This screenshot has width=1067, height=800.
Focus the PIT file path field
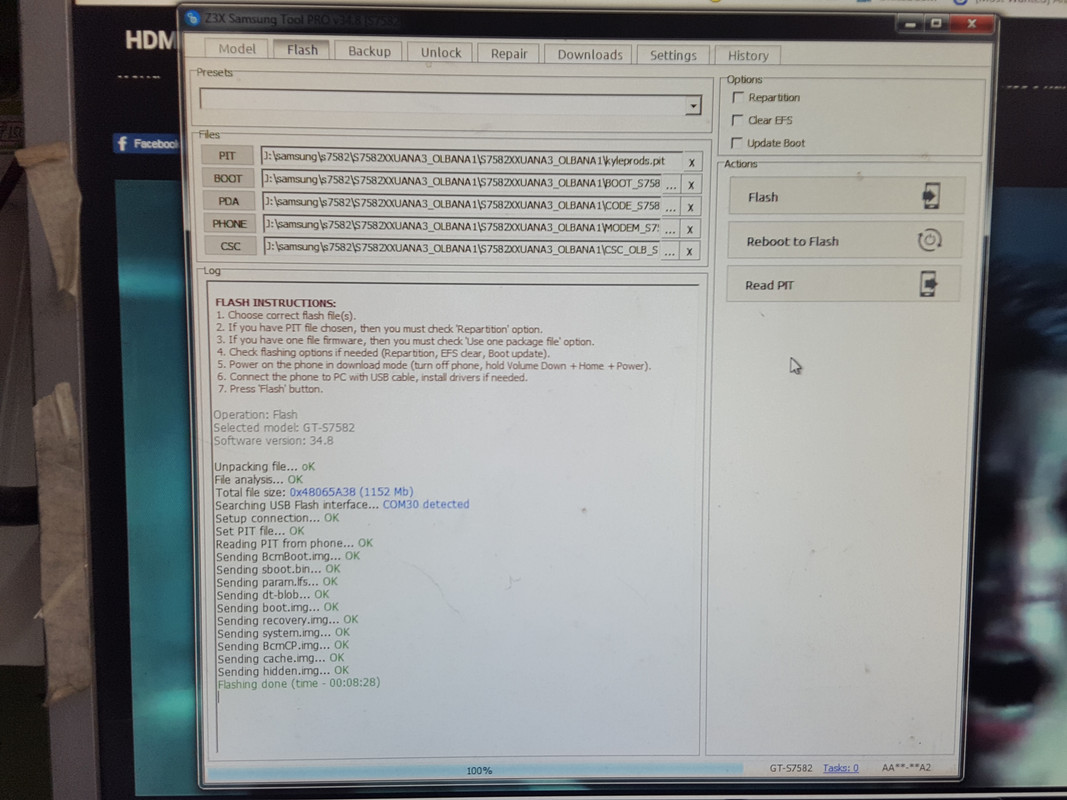[471, 161]
